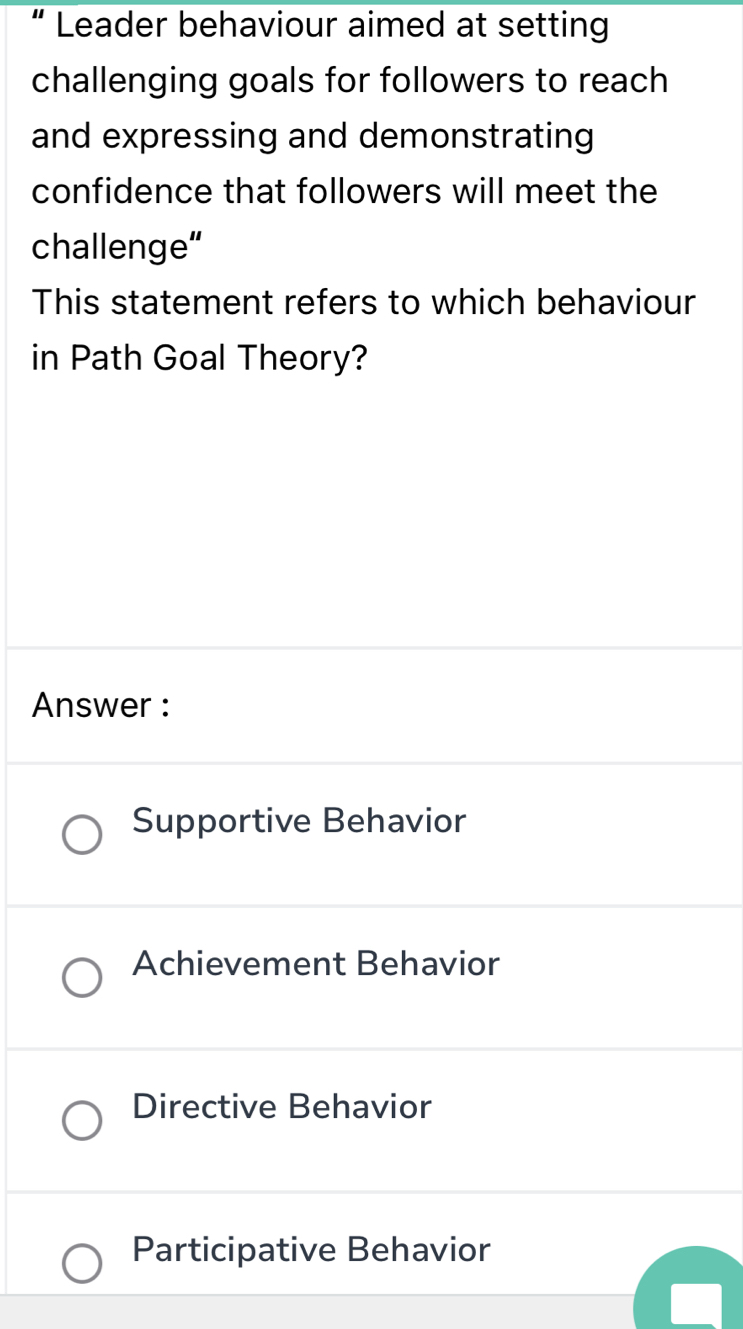Click the "Supportive Behavior" option label
The height and width of the screenshot is (1329, 743).
click(299, 821)
